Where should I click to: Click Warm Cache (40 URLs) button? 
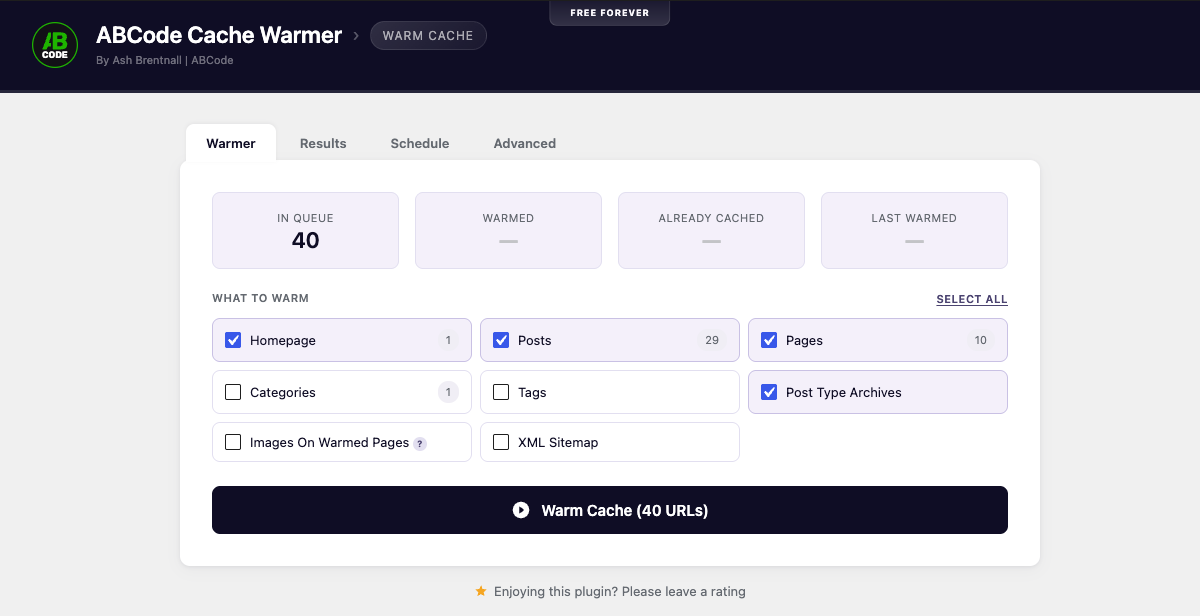coord(610,510)
